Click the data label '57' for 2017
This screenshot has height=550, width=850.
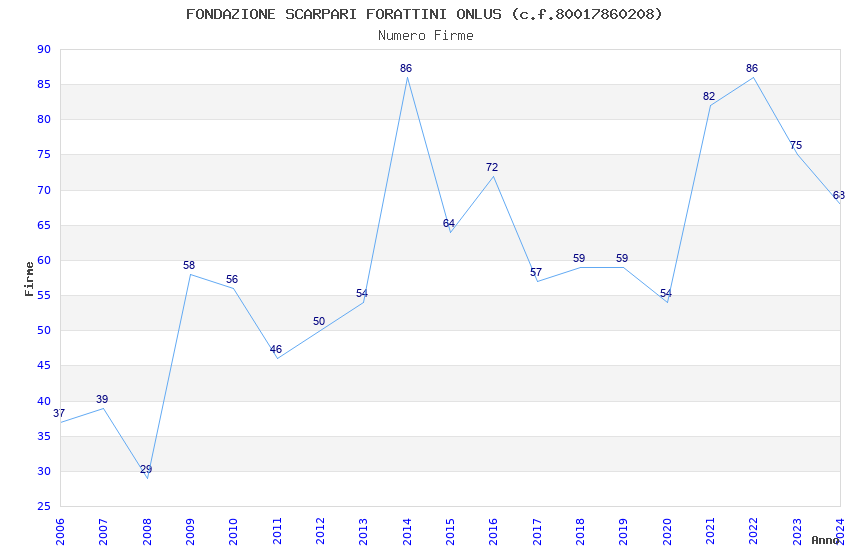536,273
